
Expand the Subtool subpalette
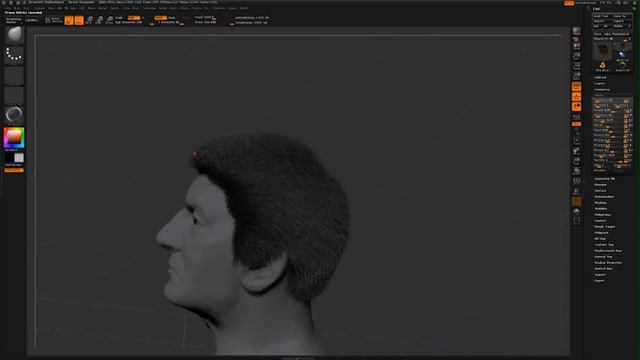[x=600, y=78]
